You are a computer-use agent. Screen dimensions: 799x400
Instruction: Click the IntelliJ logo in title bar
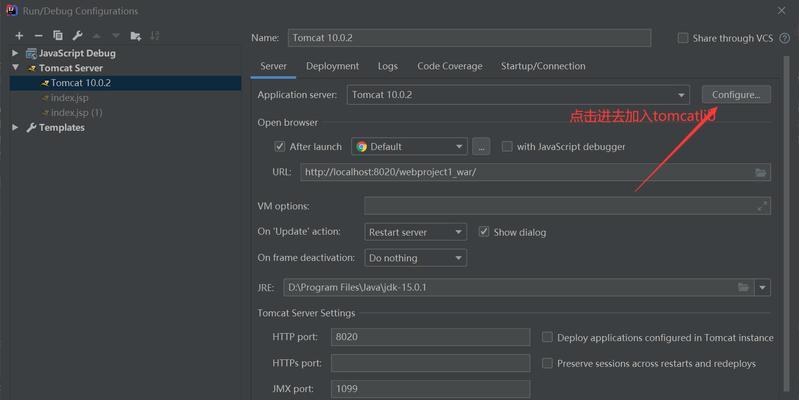pyautogui.click(x=12, y=11)
